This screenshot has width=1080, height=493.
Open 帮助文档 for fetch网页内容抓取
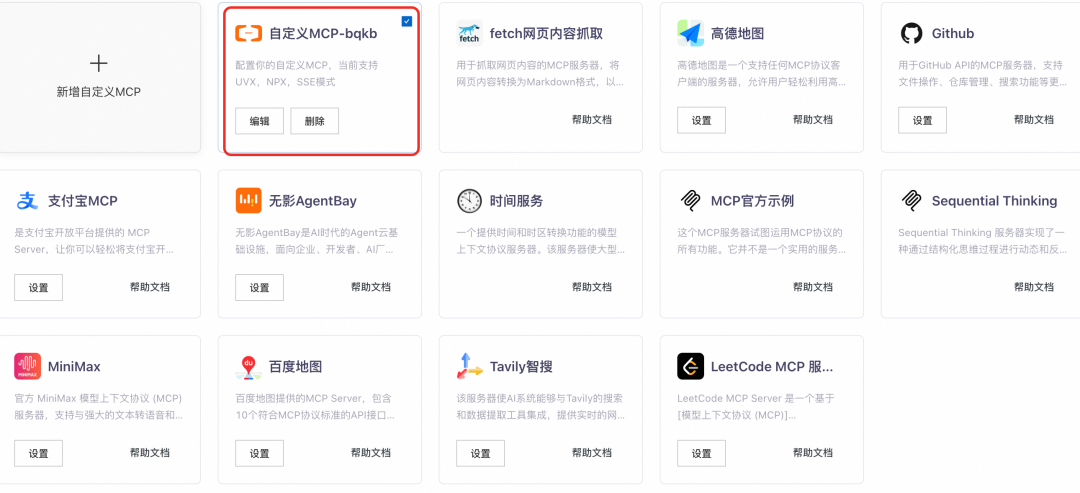tap(592, 119)
